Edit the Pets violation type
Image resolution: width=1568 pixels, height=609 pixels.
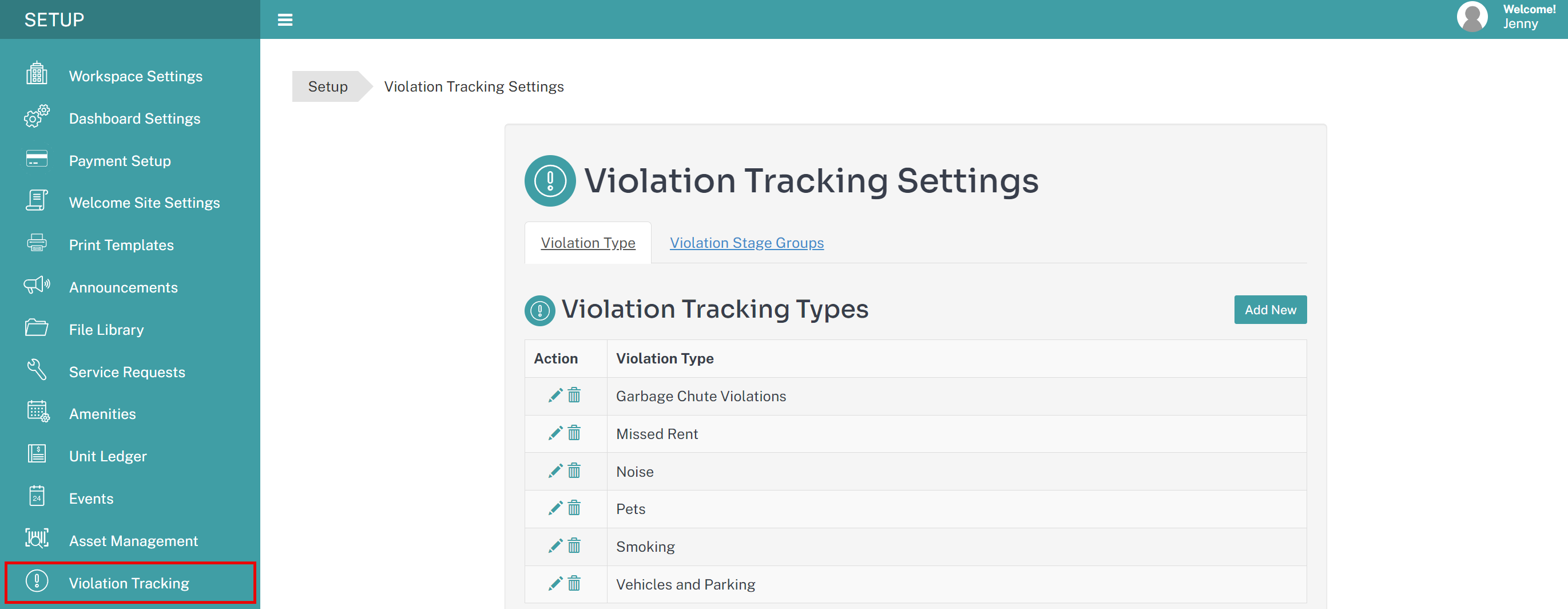[x=555, y=508]
